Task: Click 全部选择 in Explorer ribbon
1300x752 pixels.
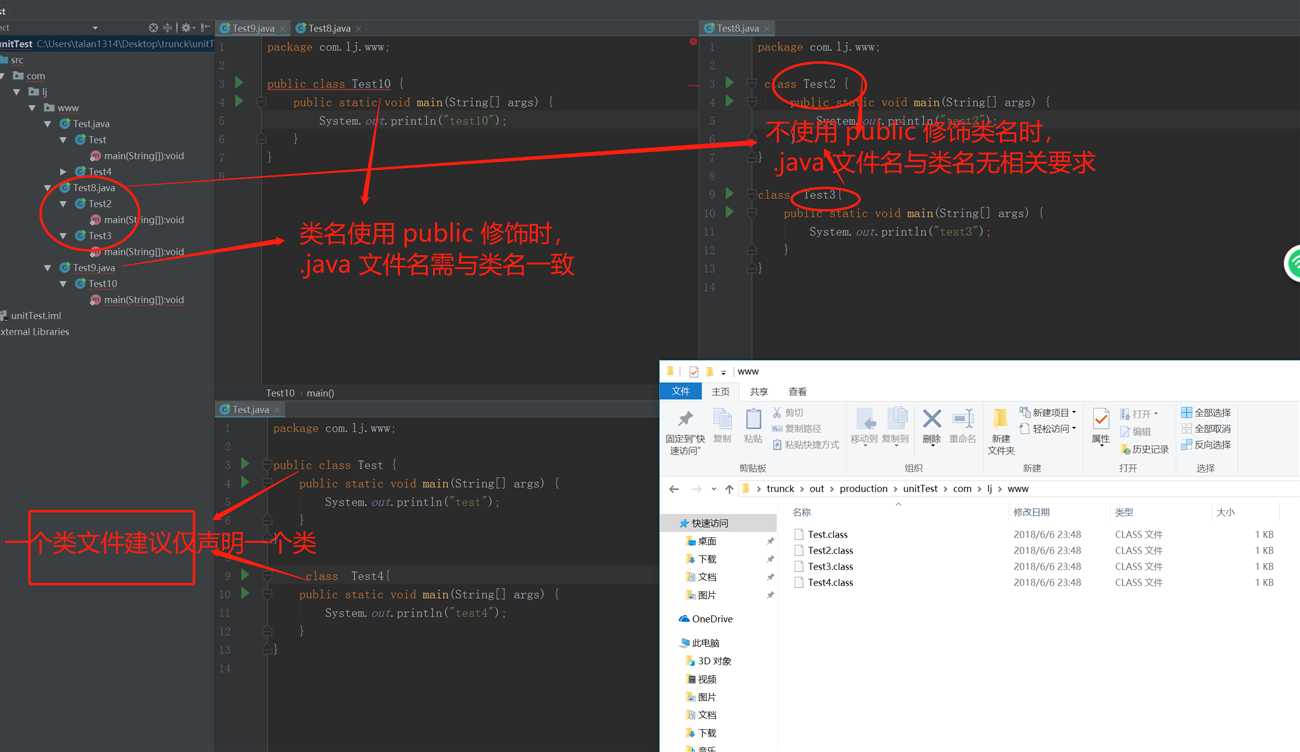Action: (x=1206, y=413)
